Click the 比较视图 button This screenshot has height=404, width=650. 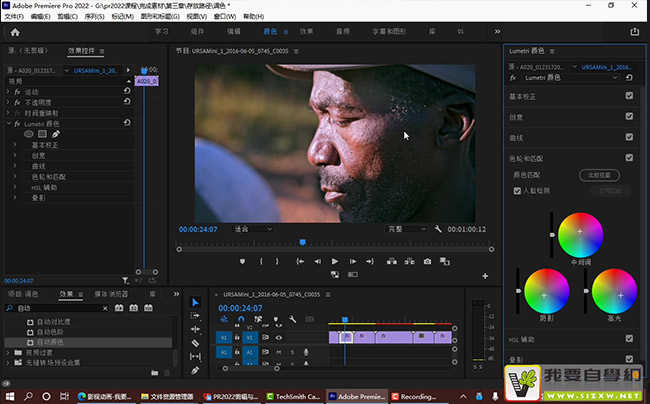coord(599,175)
